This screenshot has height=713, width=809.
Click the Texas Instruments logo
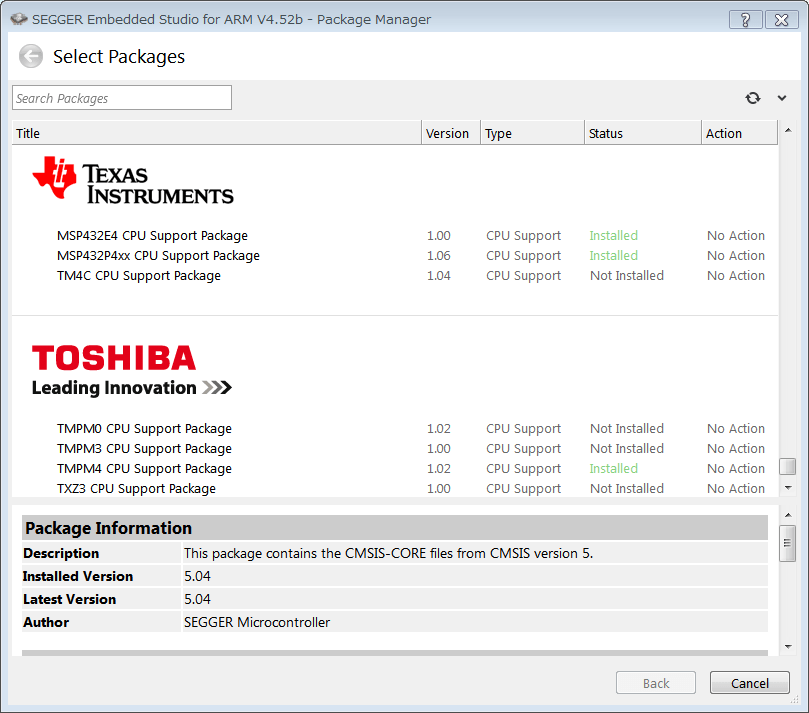tap(133, 182)
